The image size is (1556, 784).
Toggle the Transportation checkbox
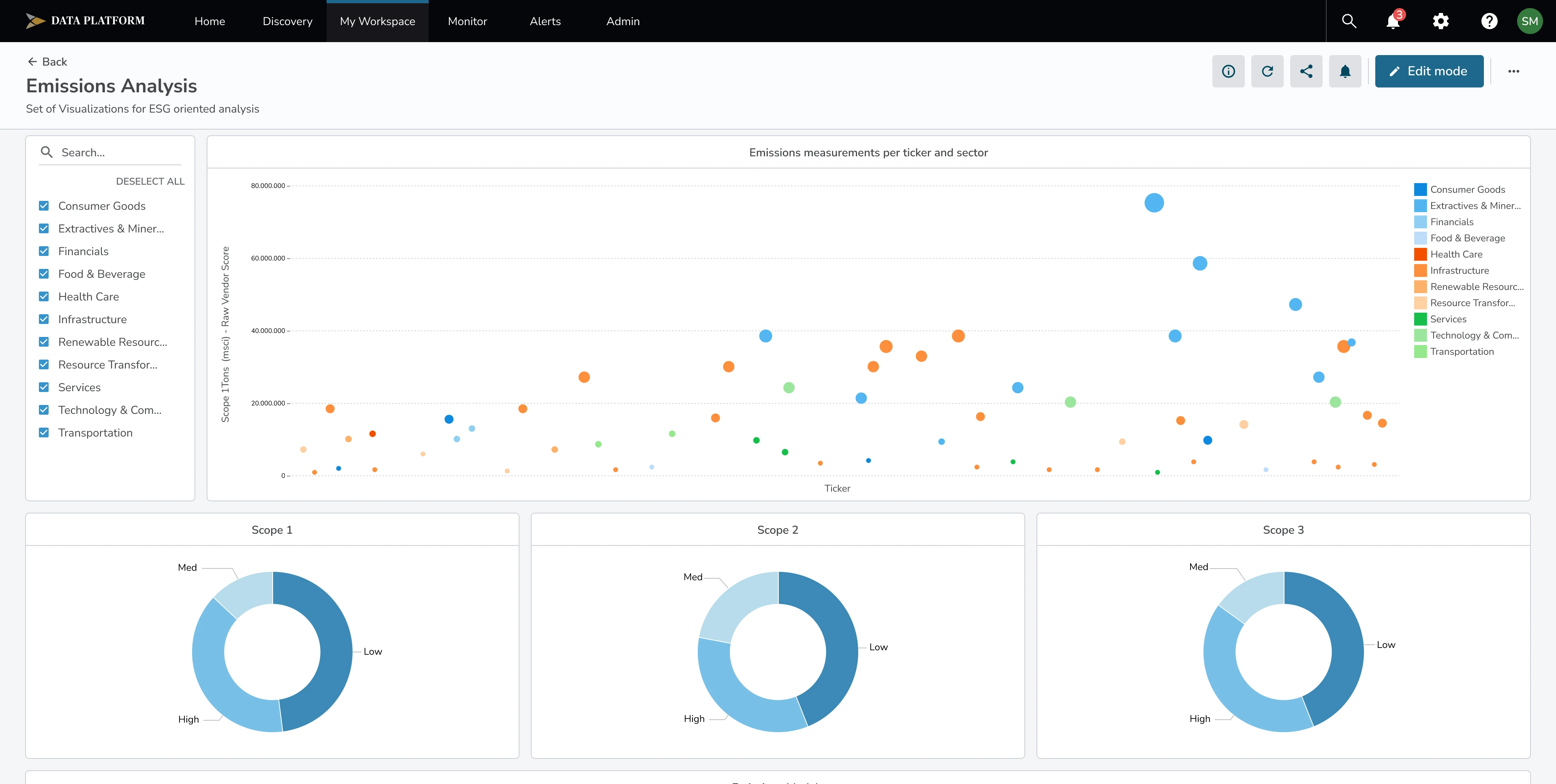tap(43, 433)
